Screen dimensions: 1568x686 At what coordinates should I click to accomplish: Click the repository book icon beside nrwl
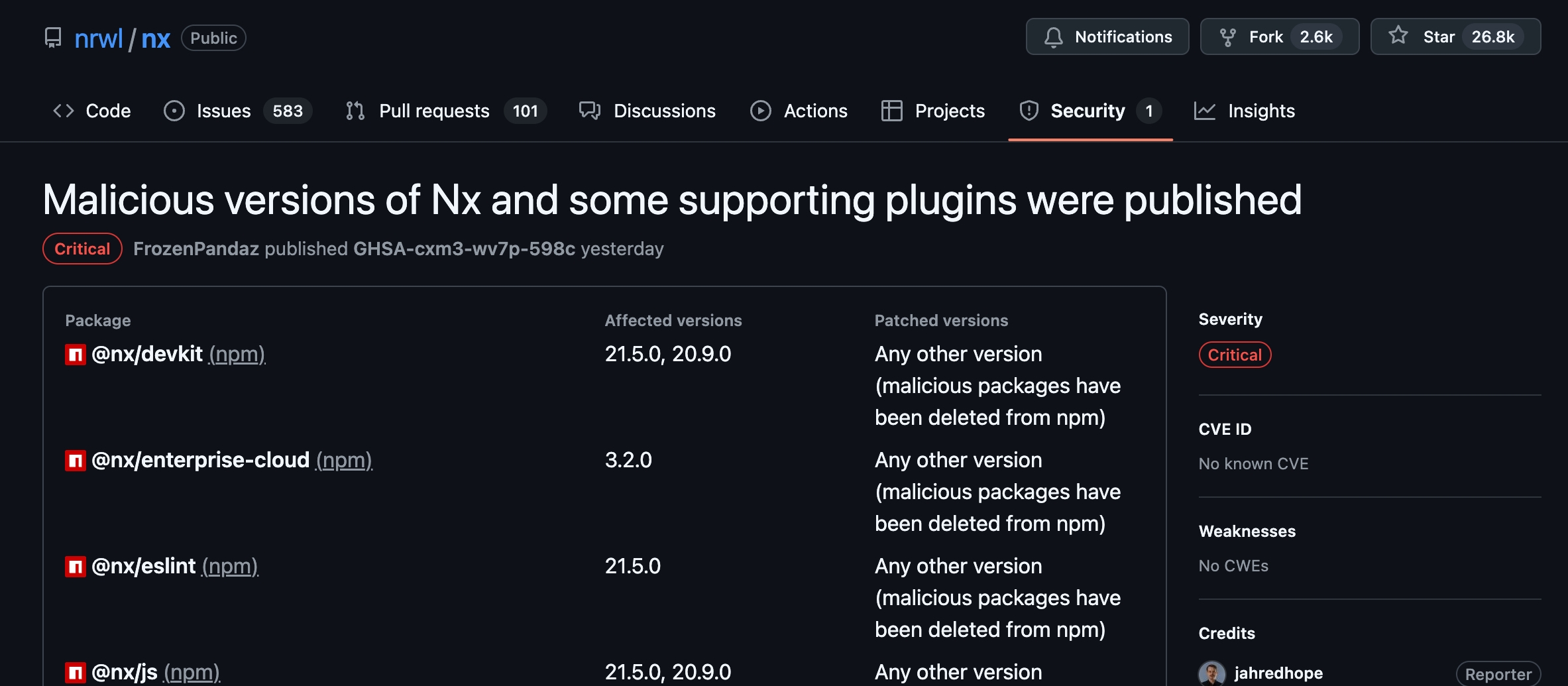pyautogui.click(x=53, y=38)
